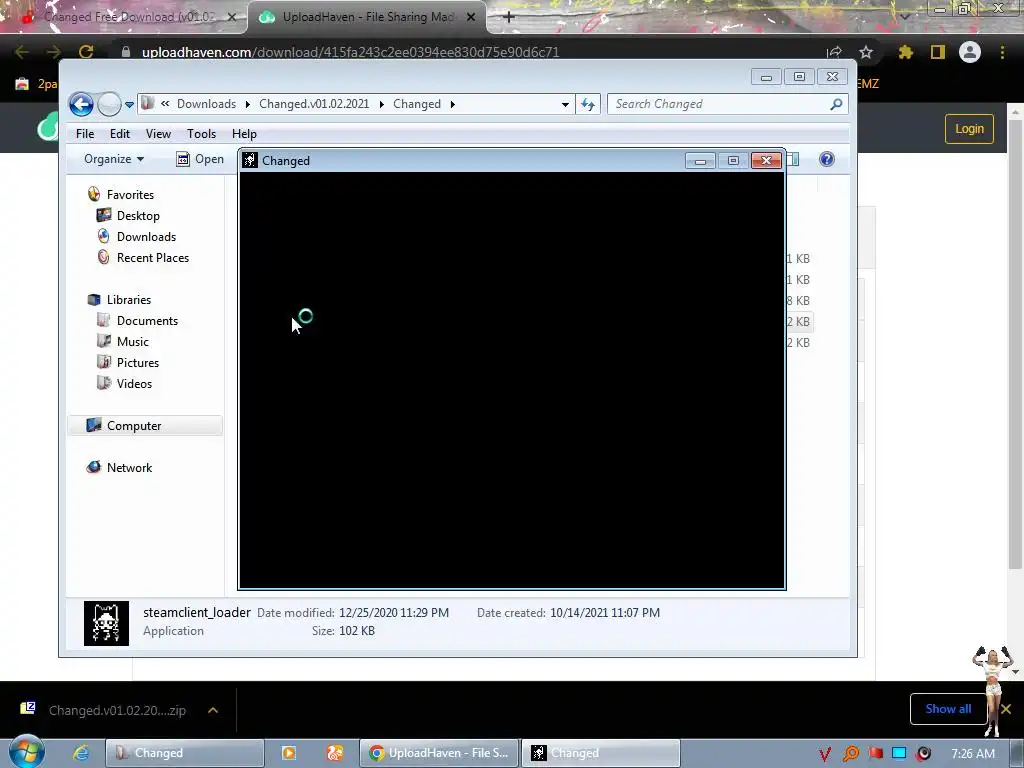The height and width of the screenshot is (768, 1024).
Task: Close the Changed game window
Action: point(766,161)
